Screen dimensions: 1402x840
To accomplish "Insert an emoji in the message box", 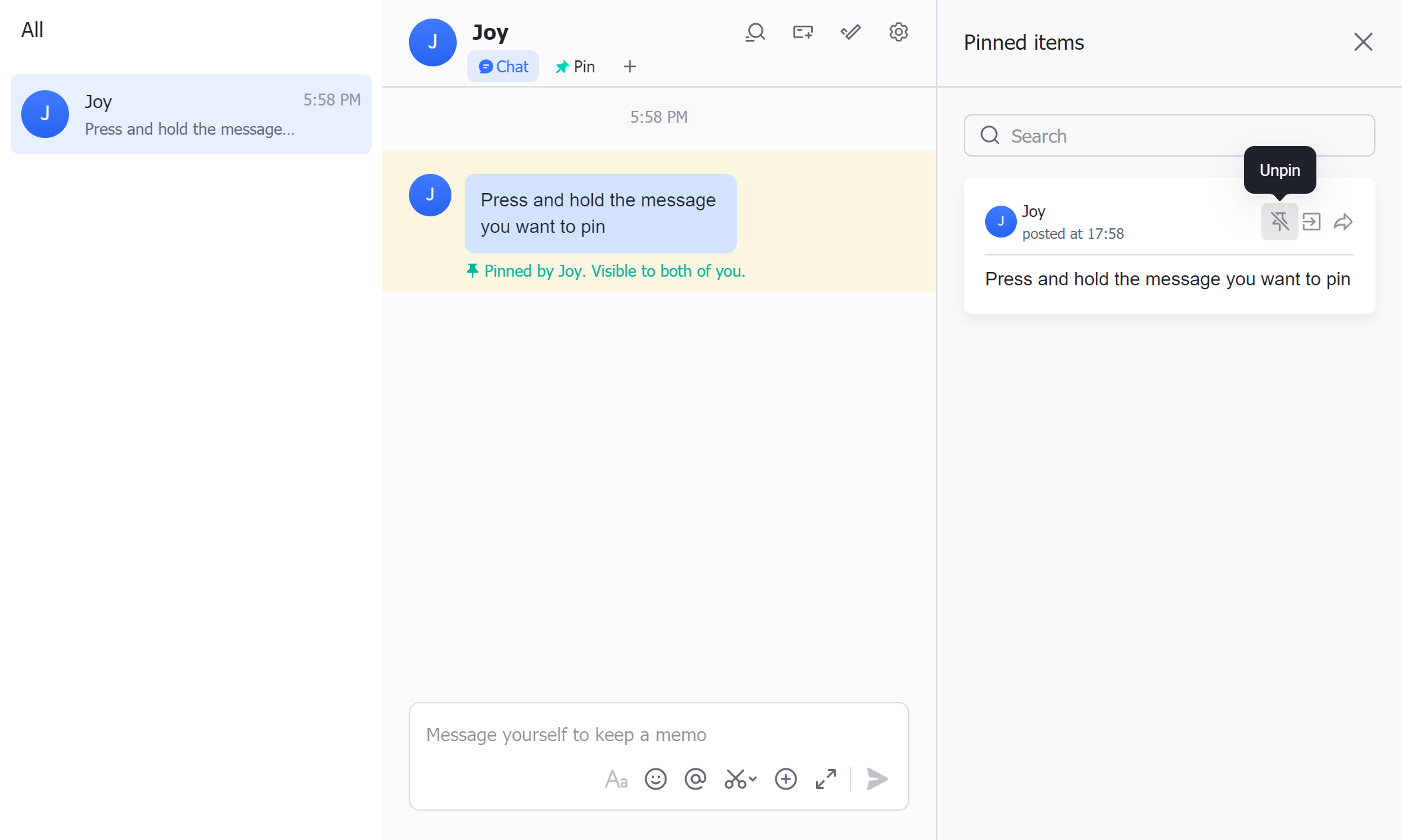I will point(656,779).
